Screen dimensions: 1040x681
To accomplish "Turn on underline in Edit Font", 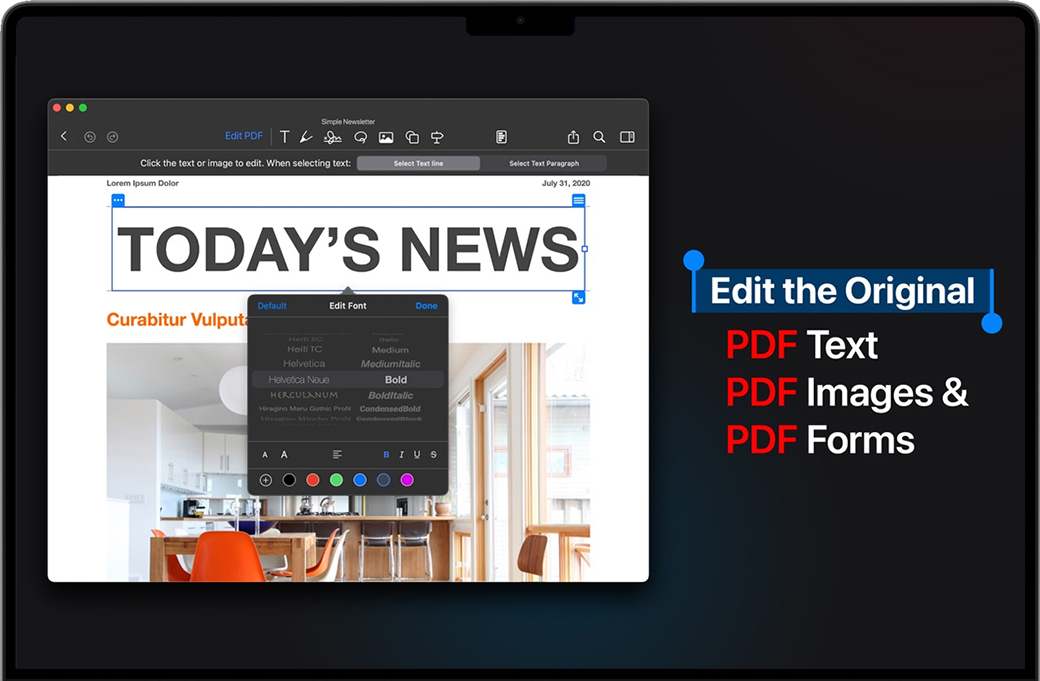I will pyautogui.click(x=417, y=455).
